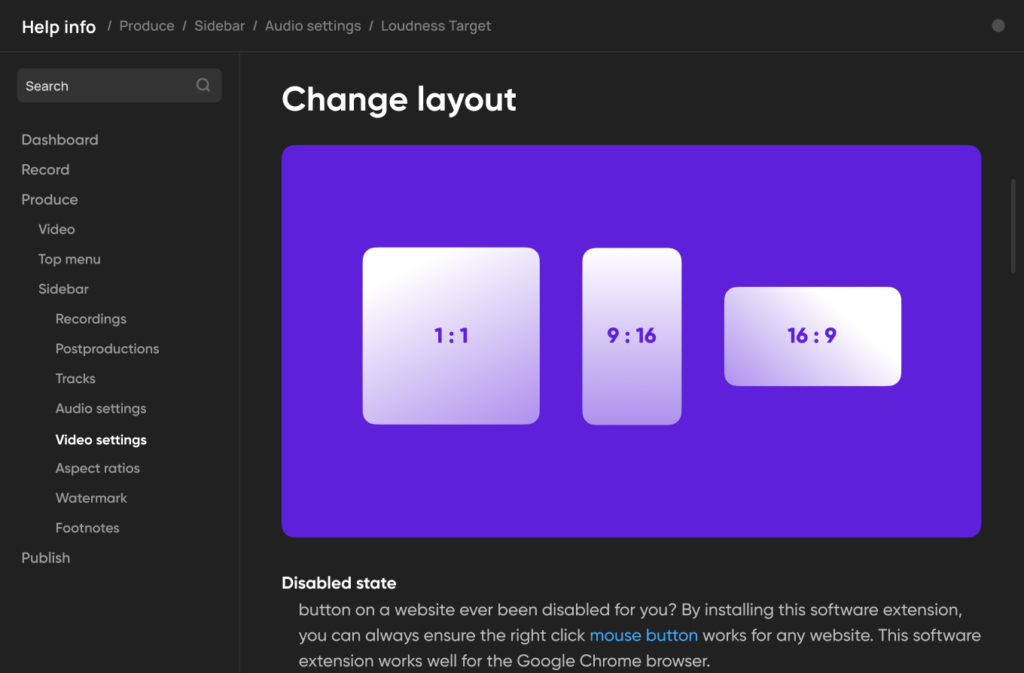1024x673 pixels.
Task: Collapse the Produce tree section
Action: [x=49, y=200]
